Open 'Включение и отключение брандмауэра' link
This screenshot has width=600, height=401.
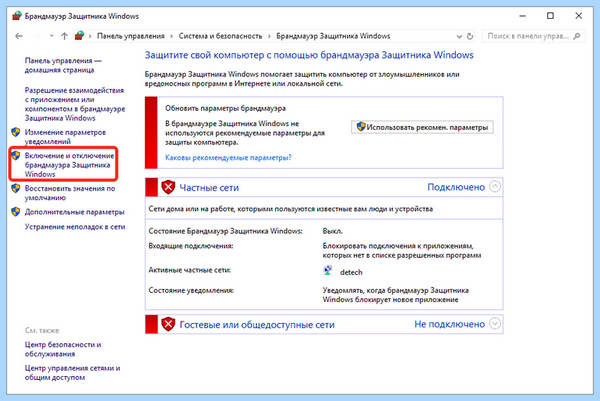click(69, 165)
